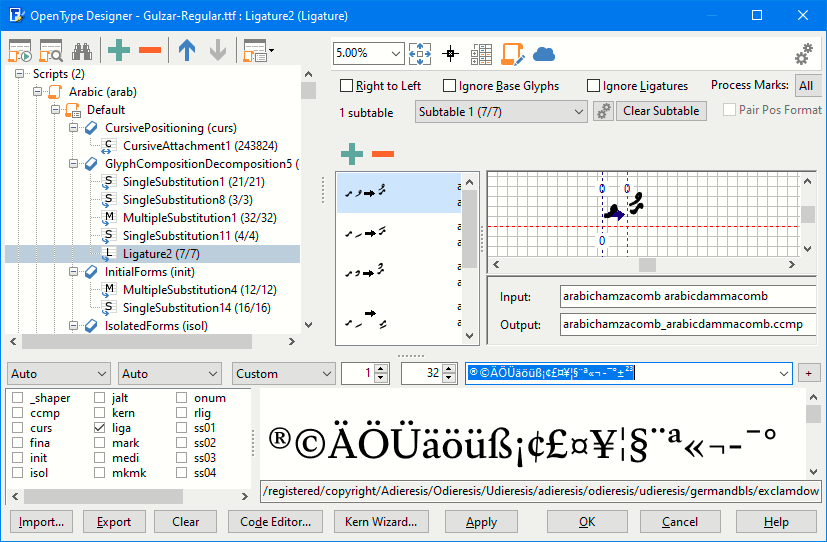Move item up with blue up arrow
The image size is (827, 542).
[187, 51]
